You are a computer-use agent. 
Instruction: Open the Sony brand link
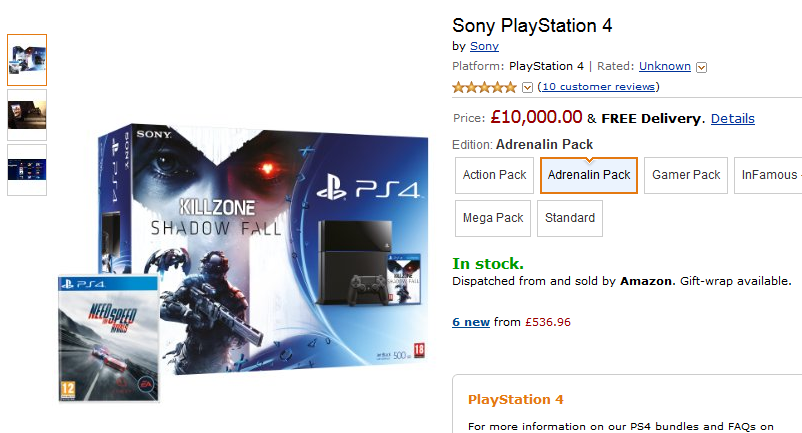(484, 46)
